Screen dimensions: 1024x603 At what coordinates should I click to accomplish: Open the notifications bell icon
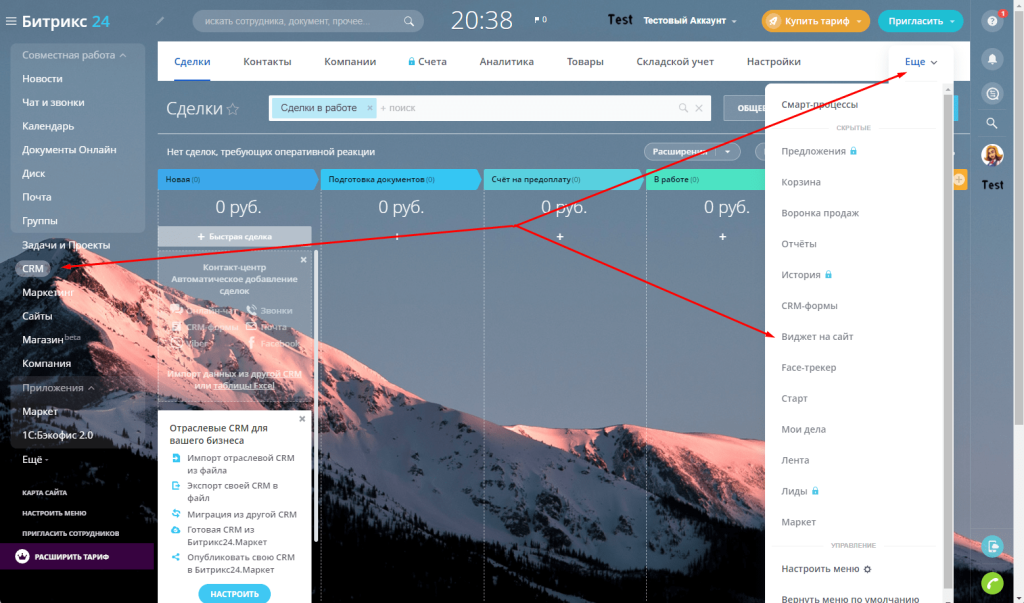click(x=992, y=58)
